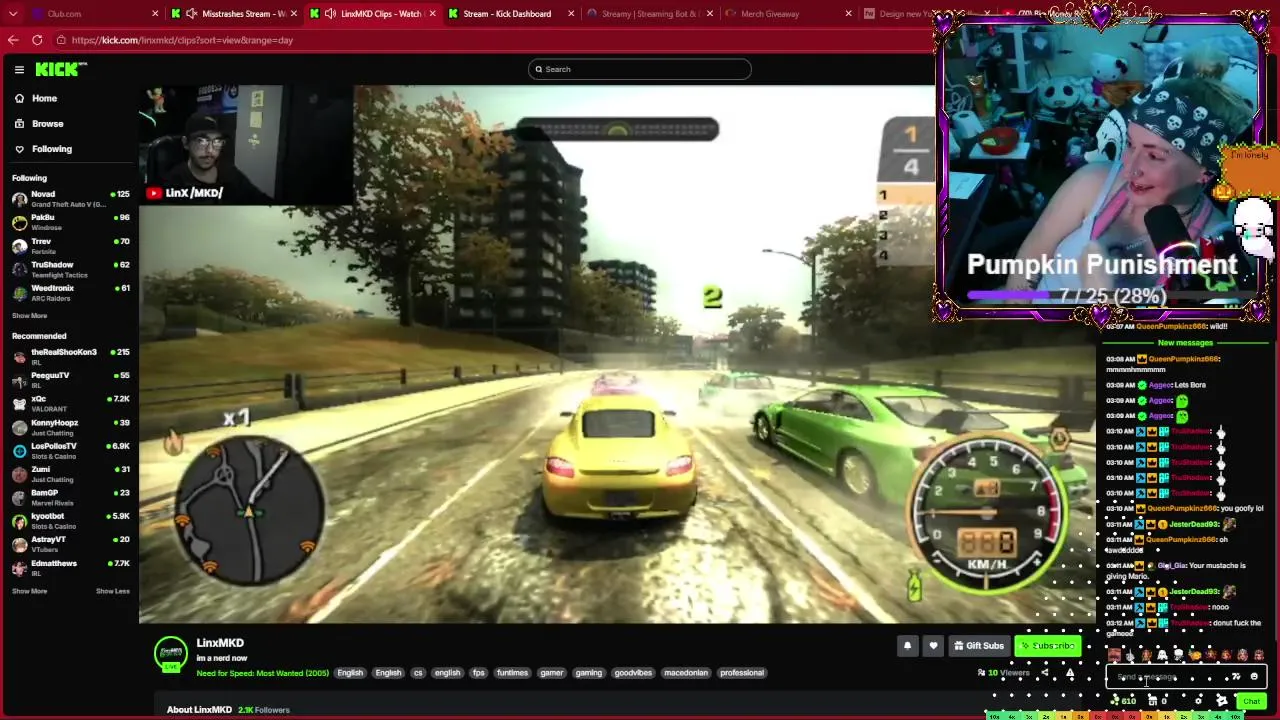Open the Kick hamburger sidebar menu
Image resolution: width=1280 pixels, height=720 pixels.
click(19, 69)
